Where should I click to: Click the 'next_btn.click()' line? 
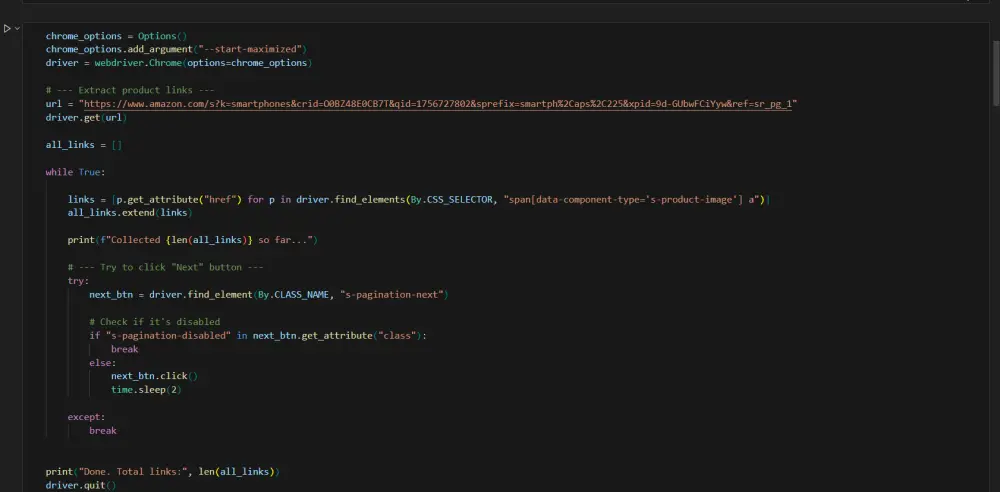click(154, 376)
